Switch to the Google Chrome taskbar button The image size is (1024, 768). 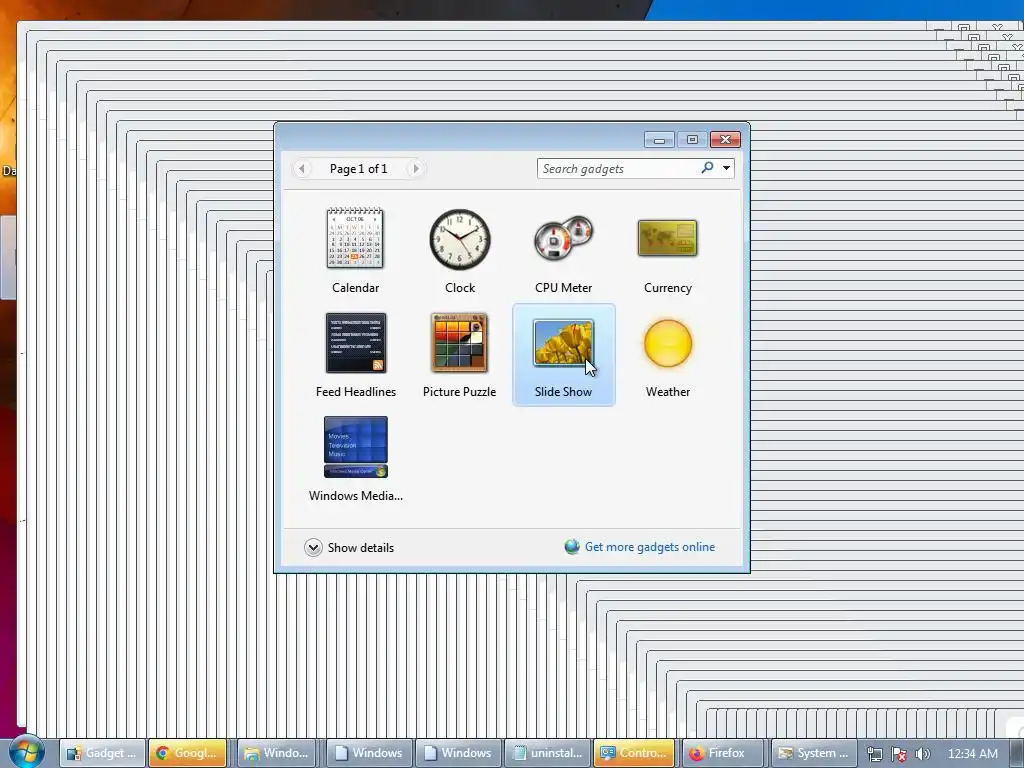pyautogui.click(x=187, y=753)
